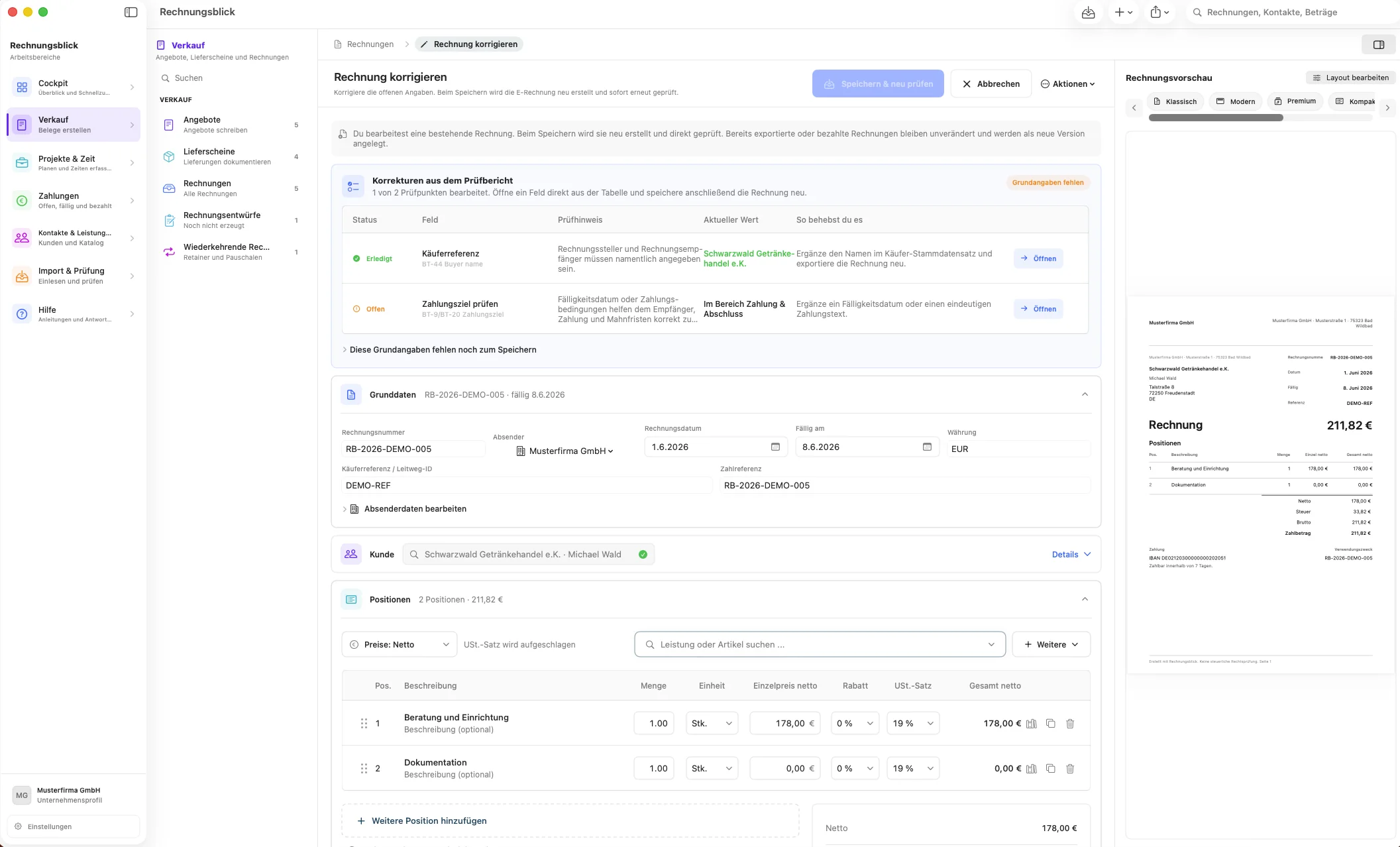Open the Fällig am calendar picker icon

(x=927, y=447)
